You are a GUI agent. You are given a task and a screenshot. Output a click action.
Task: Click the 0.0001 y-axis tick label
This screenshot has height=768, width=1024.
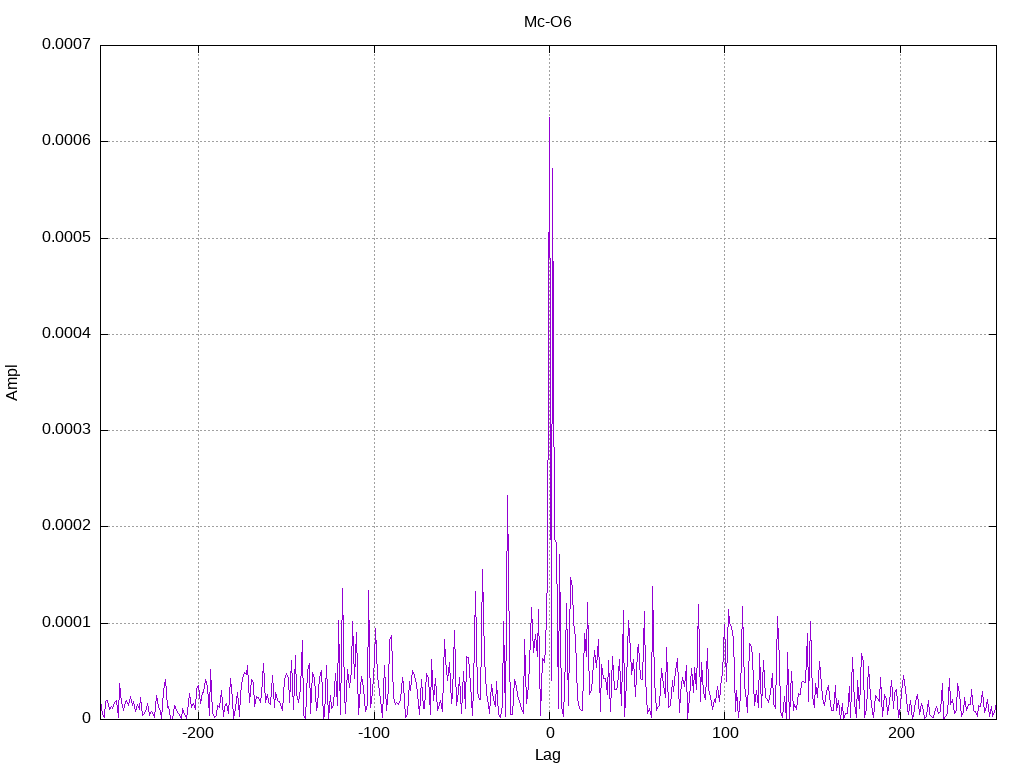[67, 622]
